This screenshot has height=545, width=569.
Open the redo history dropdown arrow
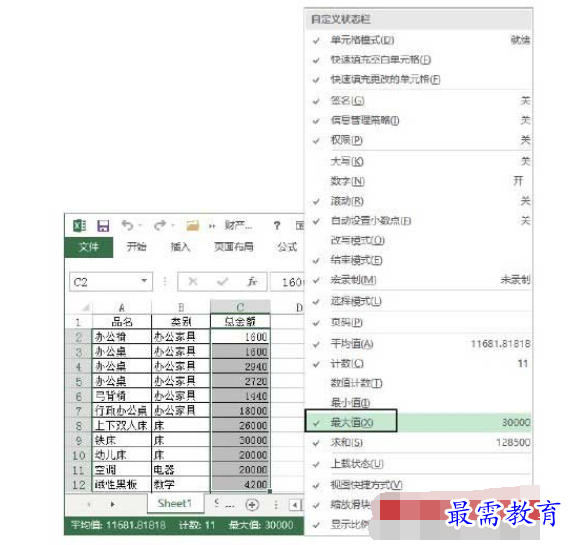[x=173, y=226]
